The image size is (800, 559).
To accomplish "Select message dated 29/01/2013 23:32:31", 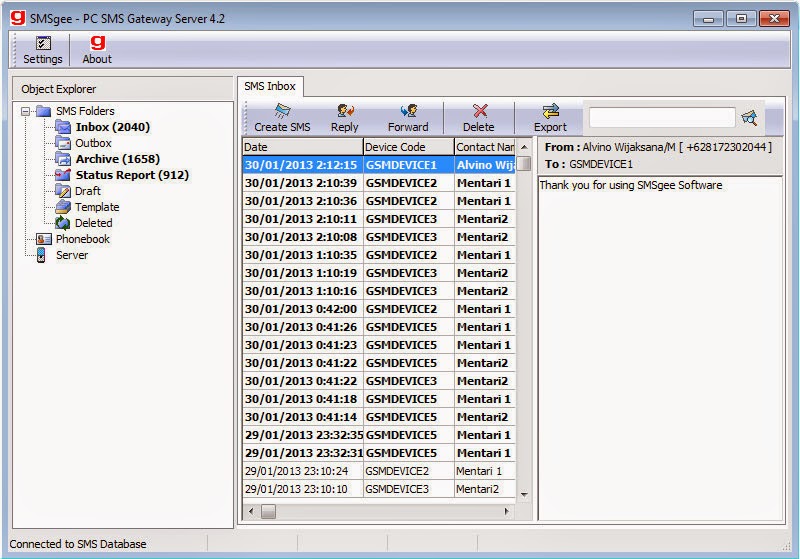I will (379, 453).
